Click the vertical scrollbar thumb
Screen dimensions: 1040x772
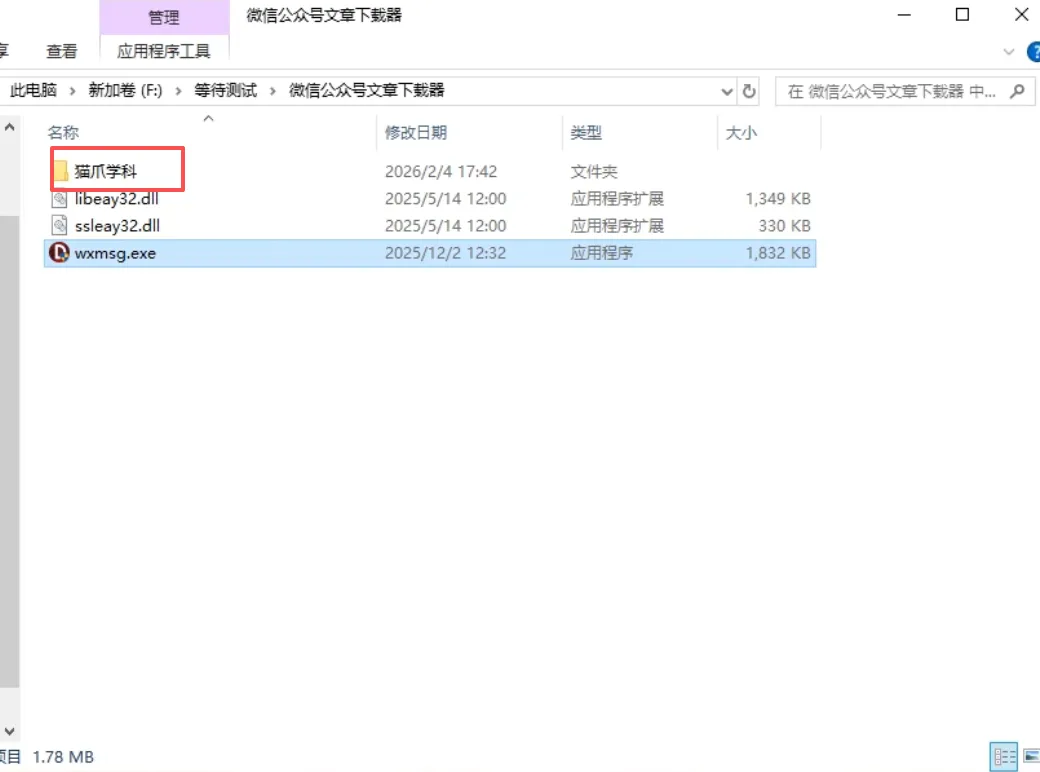point(9,451)
